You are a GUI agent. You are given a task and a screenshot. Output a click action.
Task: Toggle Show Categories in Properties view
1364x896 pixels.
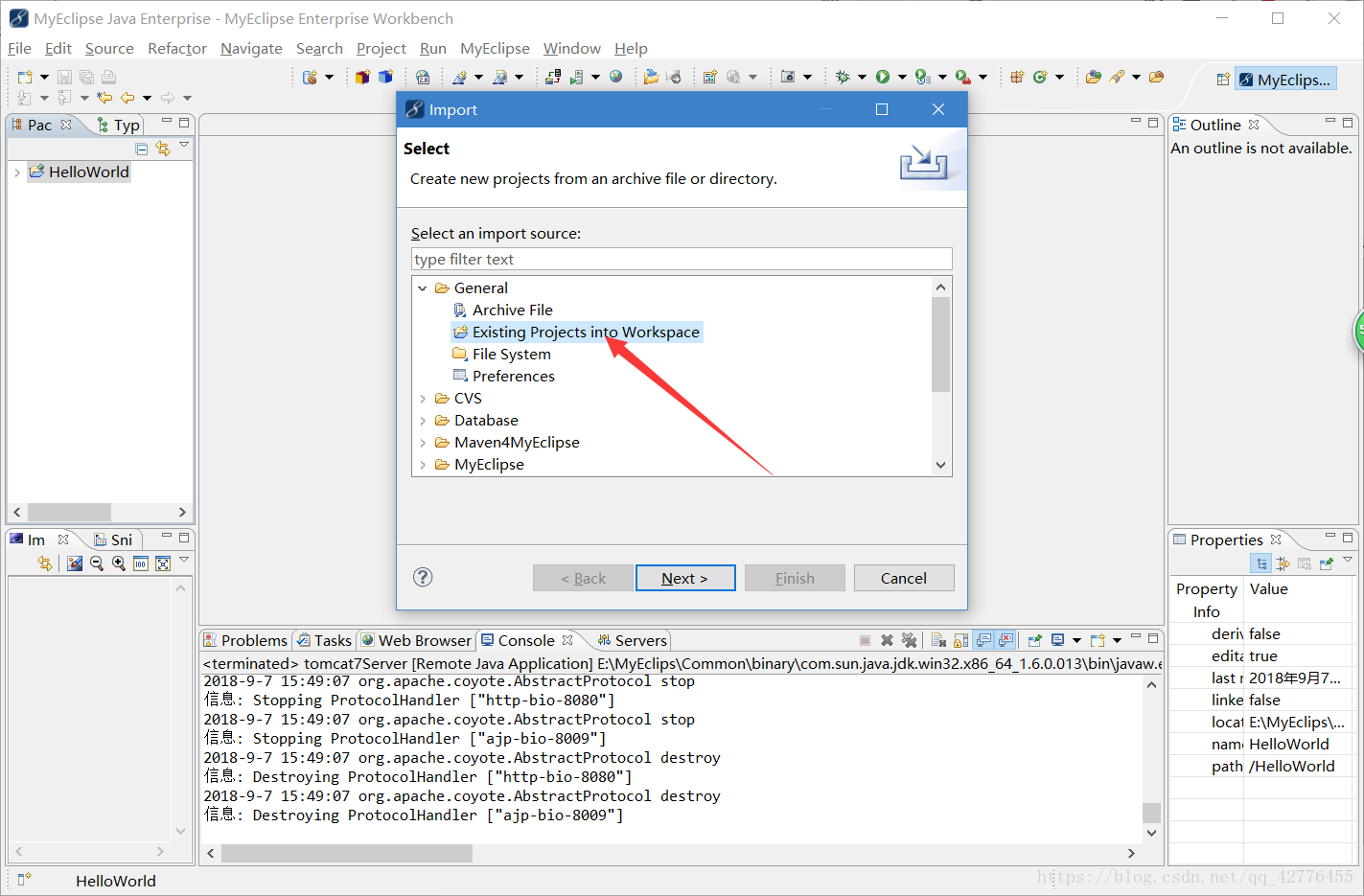(x=1261, y=563)
